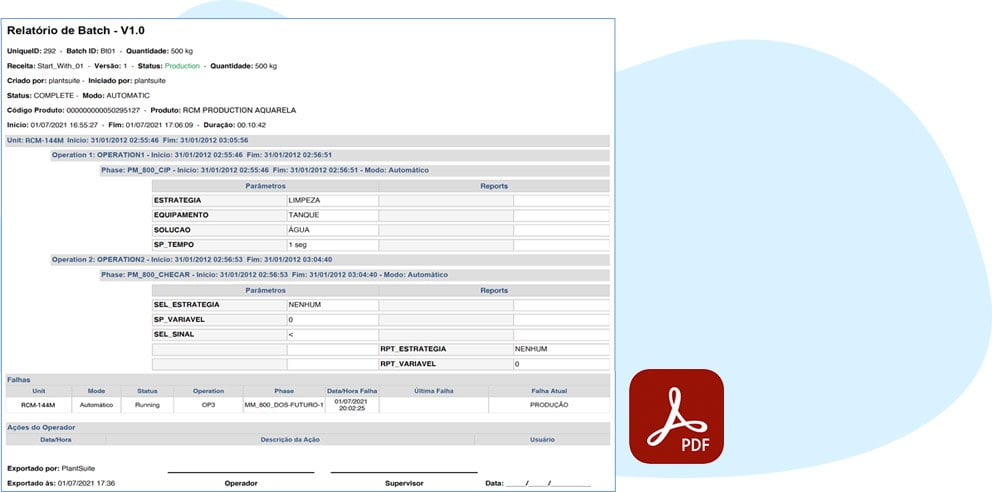Select the RPT_ESTRATEGIA report cell
992x492 pixels.
(x=445, y=349)
